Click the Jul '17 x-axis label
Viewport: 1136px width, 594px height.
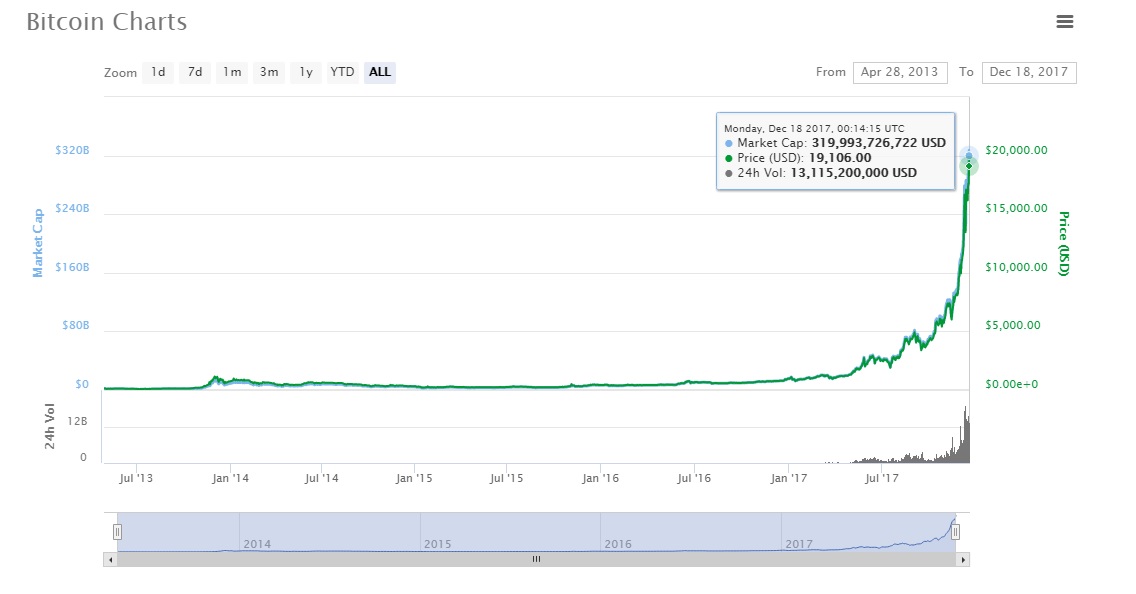point(882,478)
